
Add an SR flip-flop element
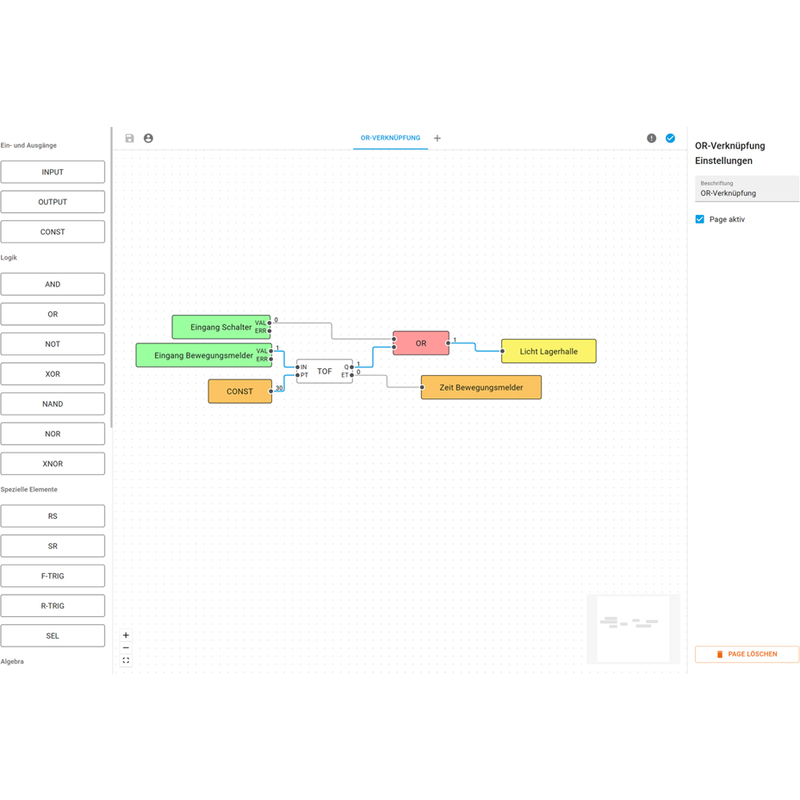click(x=53, y=546)
